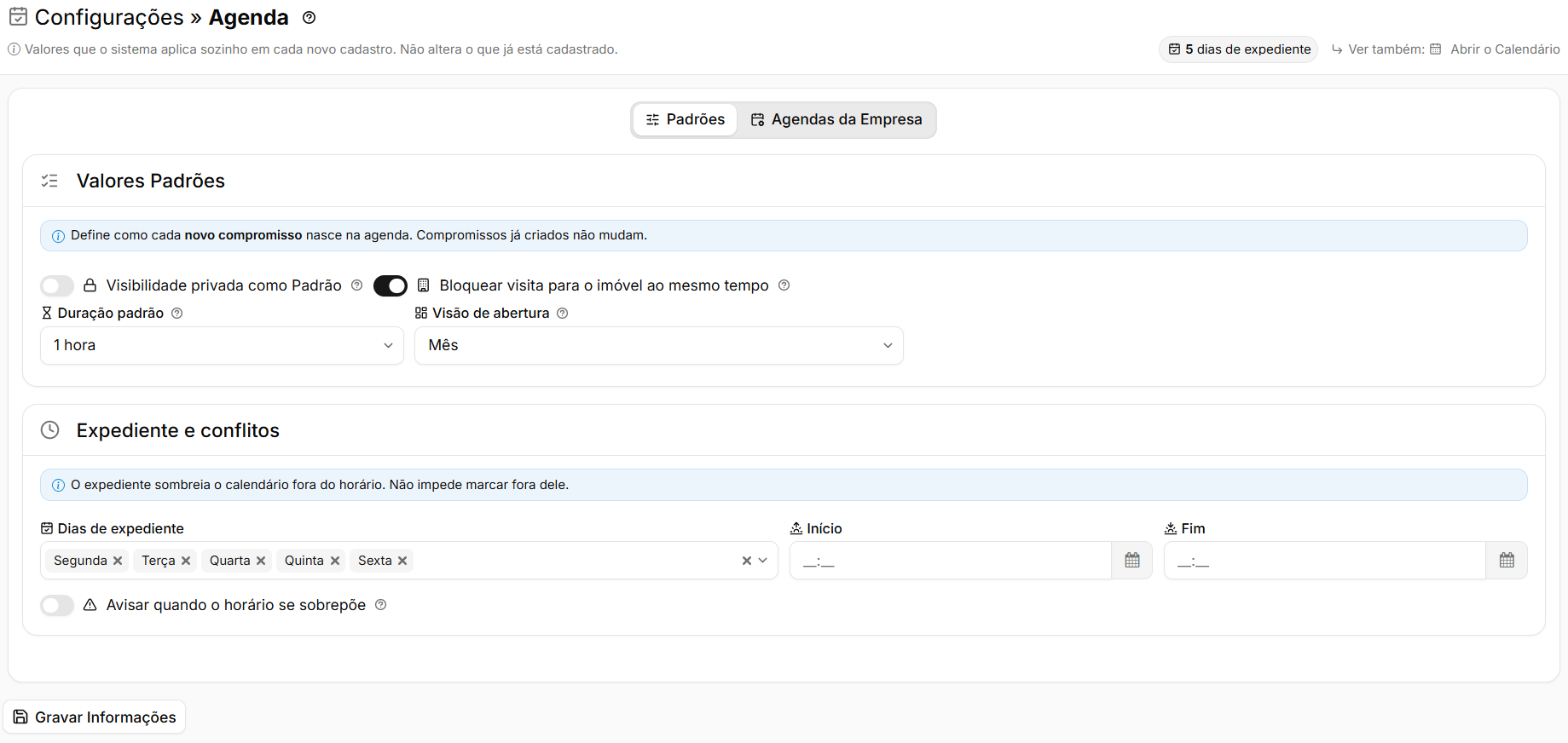Click the help icon next to Avisar quando o horário se sobrepõe

381,605
